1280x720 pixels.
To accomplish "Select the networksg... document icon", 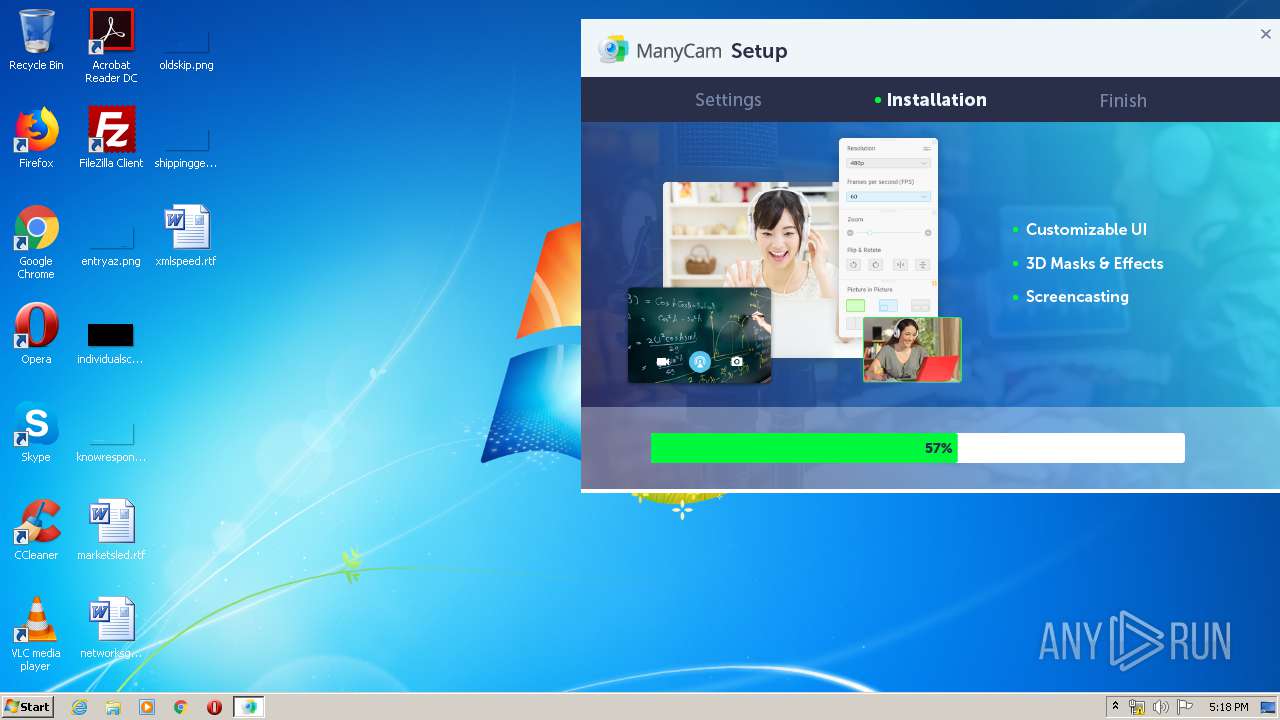I will (111, 628).
